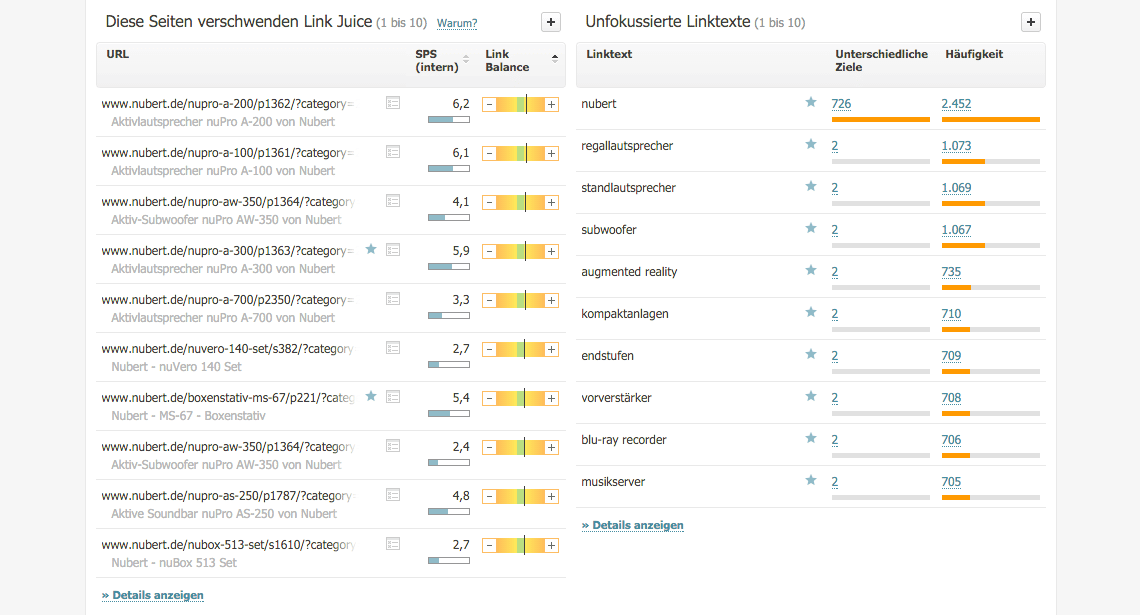The height and width of the screenshot is (615, 1140).
Task: Open frequency value 1.069 for standlautsprecher
Action: click(956, 188)
